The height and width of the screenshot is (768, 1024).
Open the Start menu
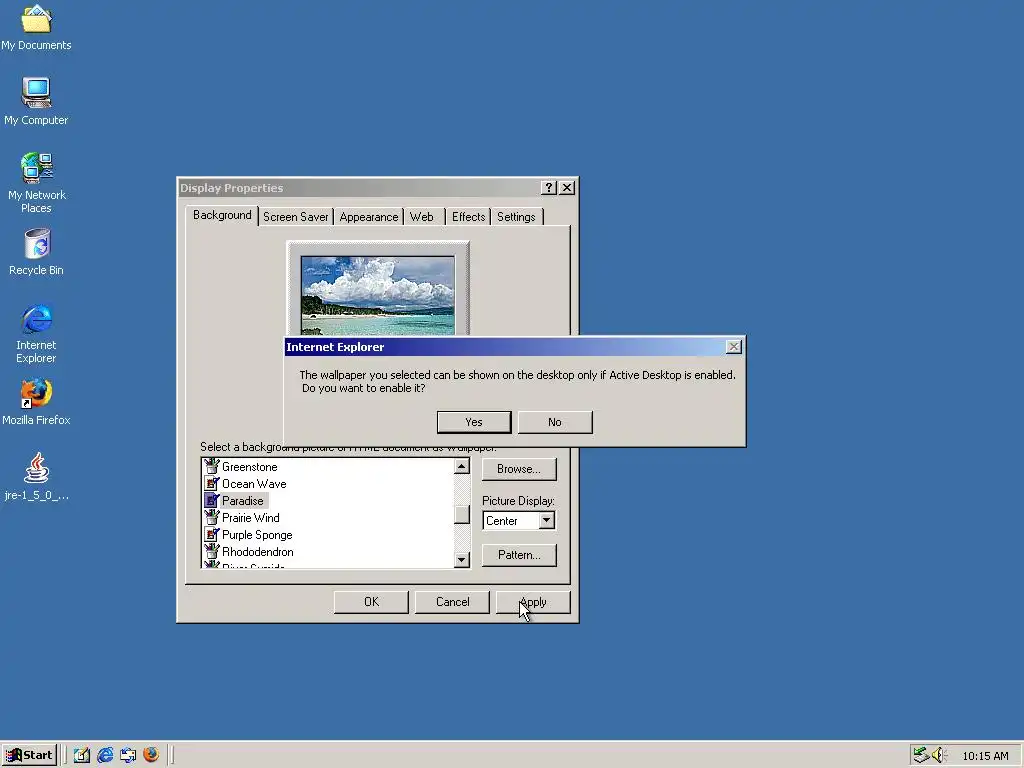click(x=29, y=755)
